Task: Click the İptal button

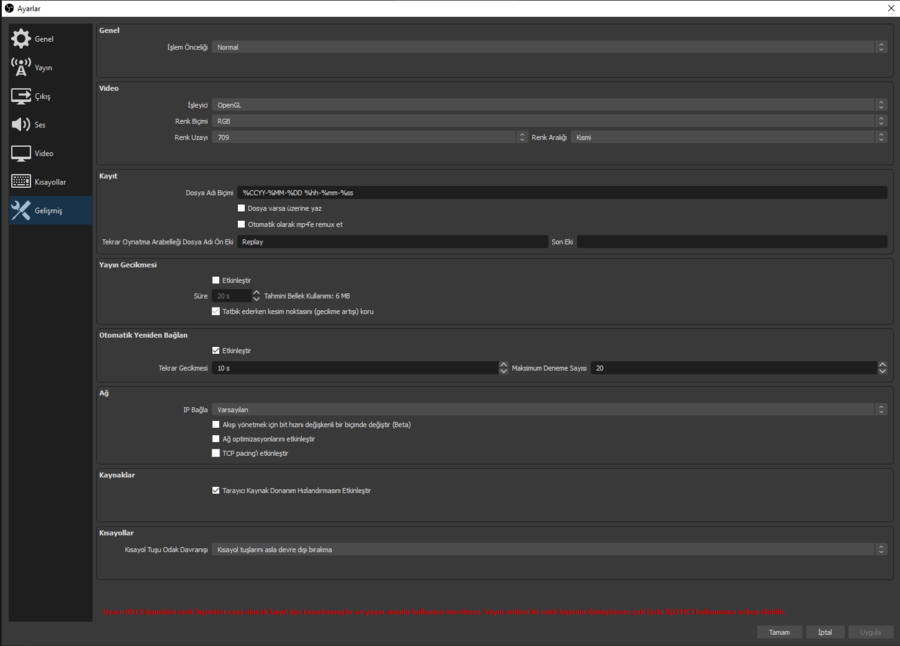Action: pos(825,632)
